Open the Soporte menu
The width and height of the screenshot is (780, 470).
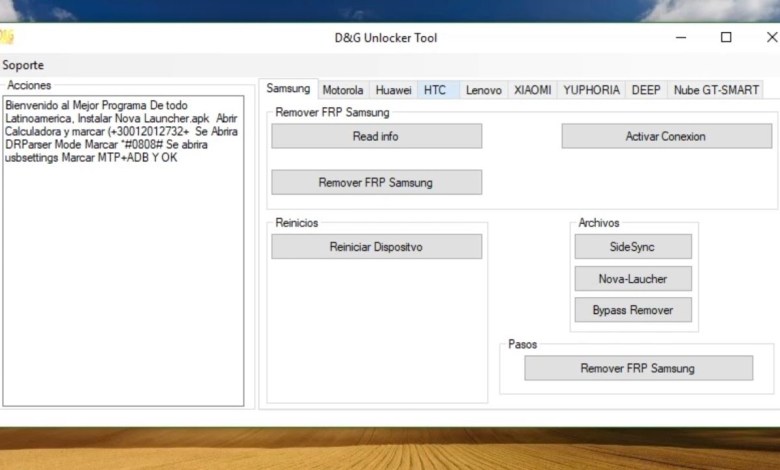23,65
